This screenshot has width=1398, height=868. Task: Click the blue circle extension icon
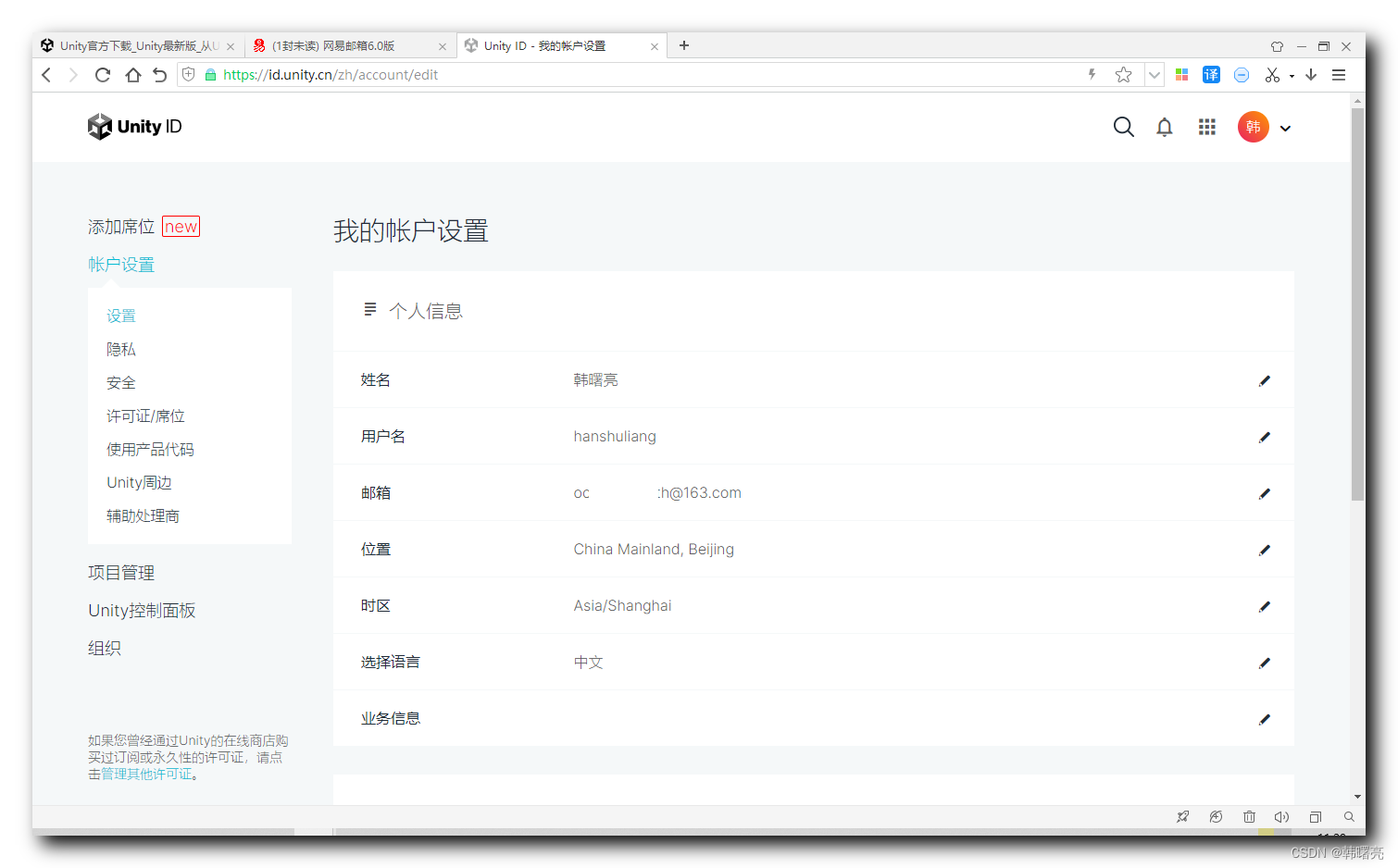click(x=1242, y=75)
